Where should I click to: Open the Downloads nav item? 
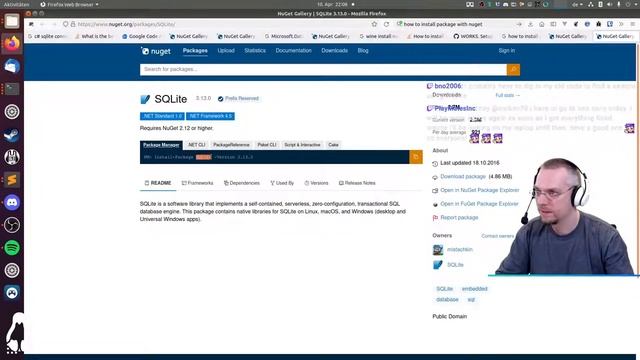335,51
